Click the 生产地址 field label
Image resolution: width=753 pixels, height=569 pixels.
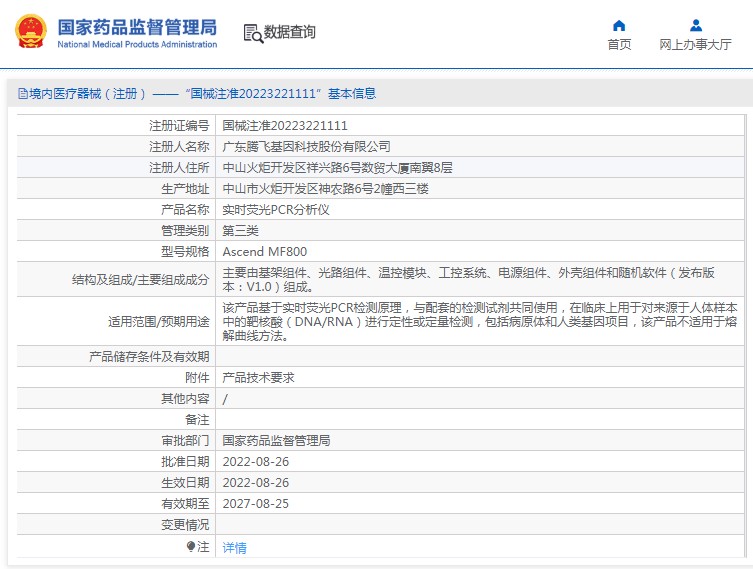coord(185,189)
